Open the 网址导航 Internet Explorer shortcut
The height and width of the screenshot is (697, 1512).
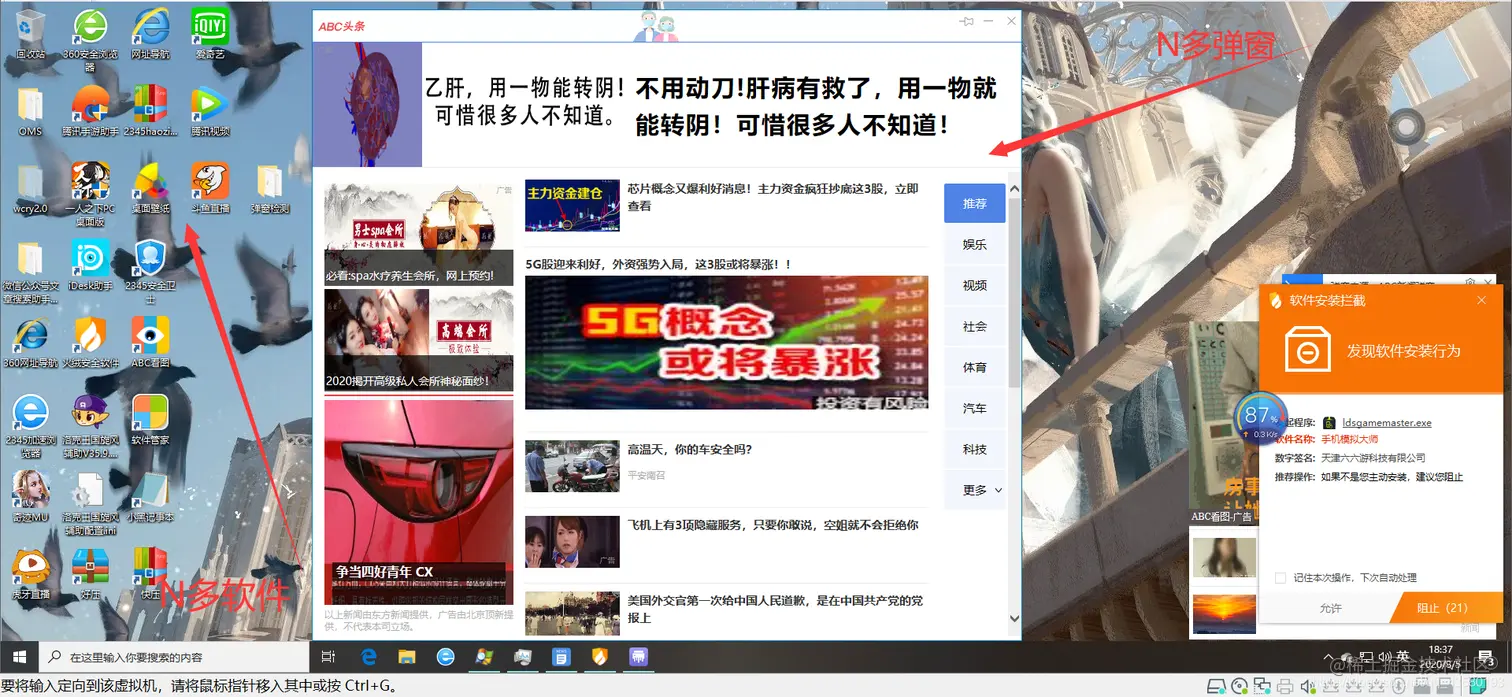pos(150,32)
